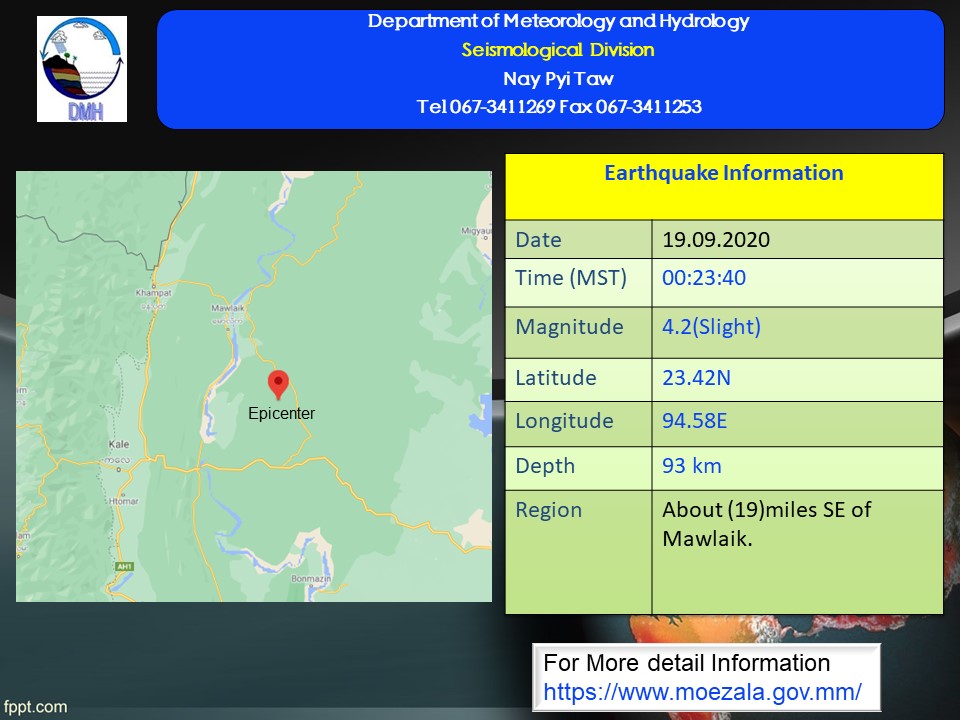Click the Epicenter text label on map
960x720 pixels.
coord(281,413)
